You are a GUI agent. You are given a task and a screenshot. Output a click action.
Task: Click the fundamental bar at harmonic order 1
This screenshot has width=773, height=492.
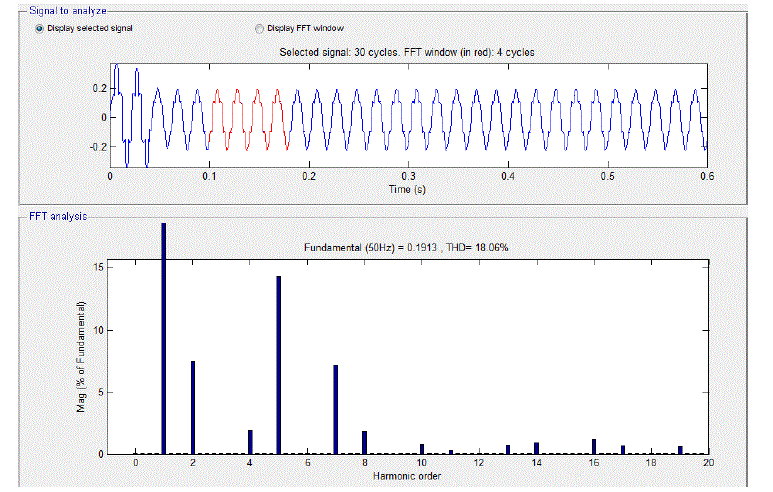pyautogui.click(x=164, y=338)
